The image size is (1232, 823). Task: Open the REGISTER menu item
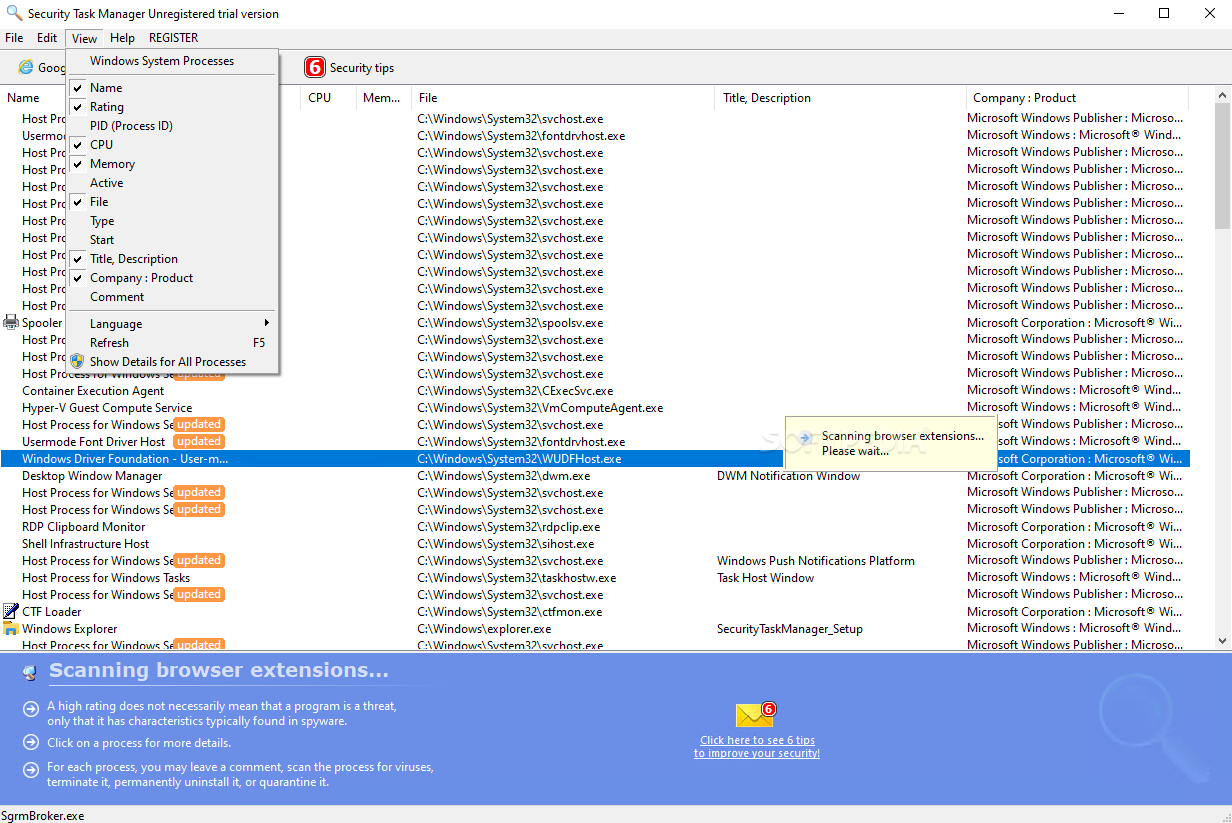point(173,38)
